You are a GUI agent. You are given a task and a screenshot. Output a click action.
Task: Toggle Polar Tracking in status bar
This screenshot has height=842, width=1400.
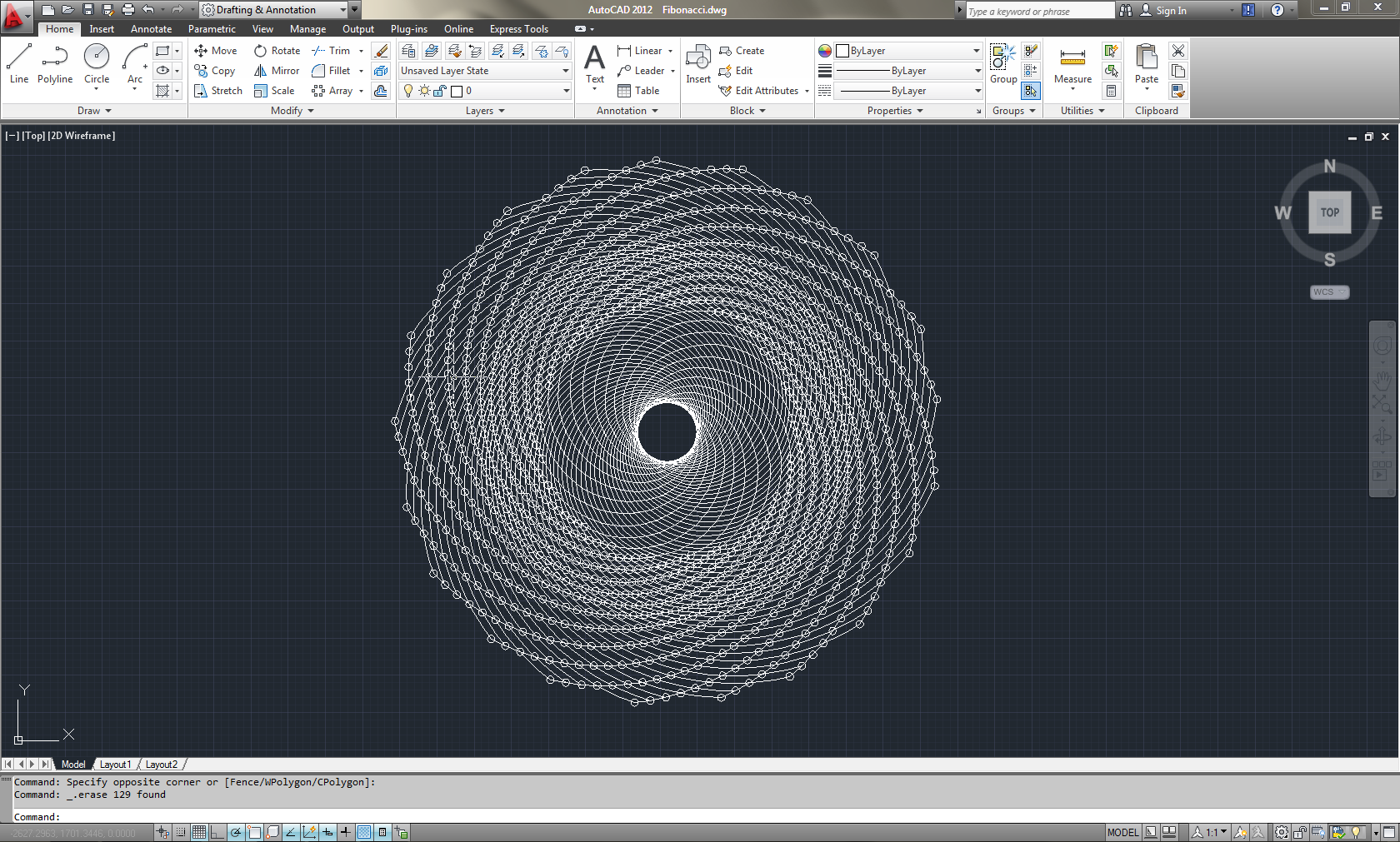236,832
